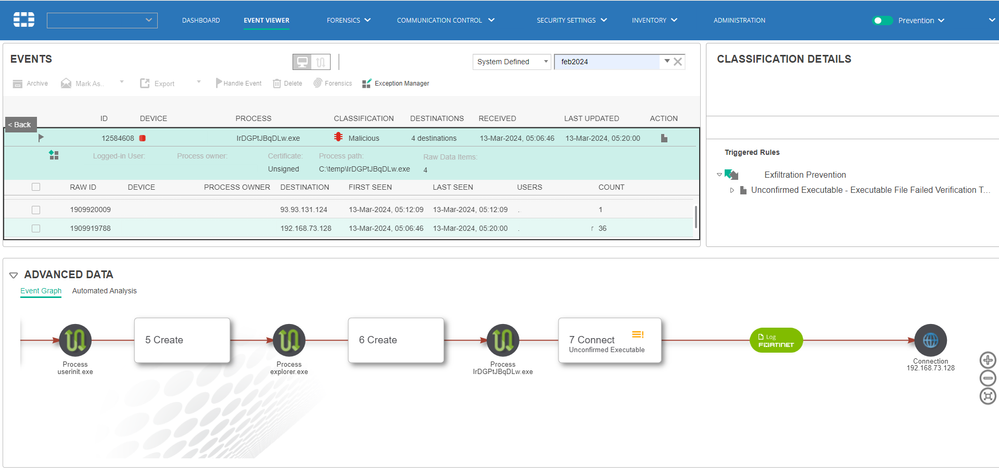Click the 5 Create event box
Screen dimensions: 999x470
(x=182, y=340)
